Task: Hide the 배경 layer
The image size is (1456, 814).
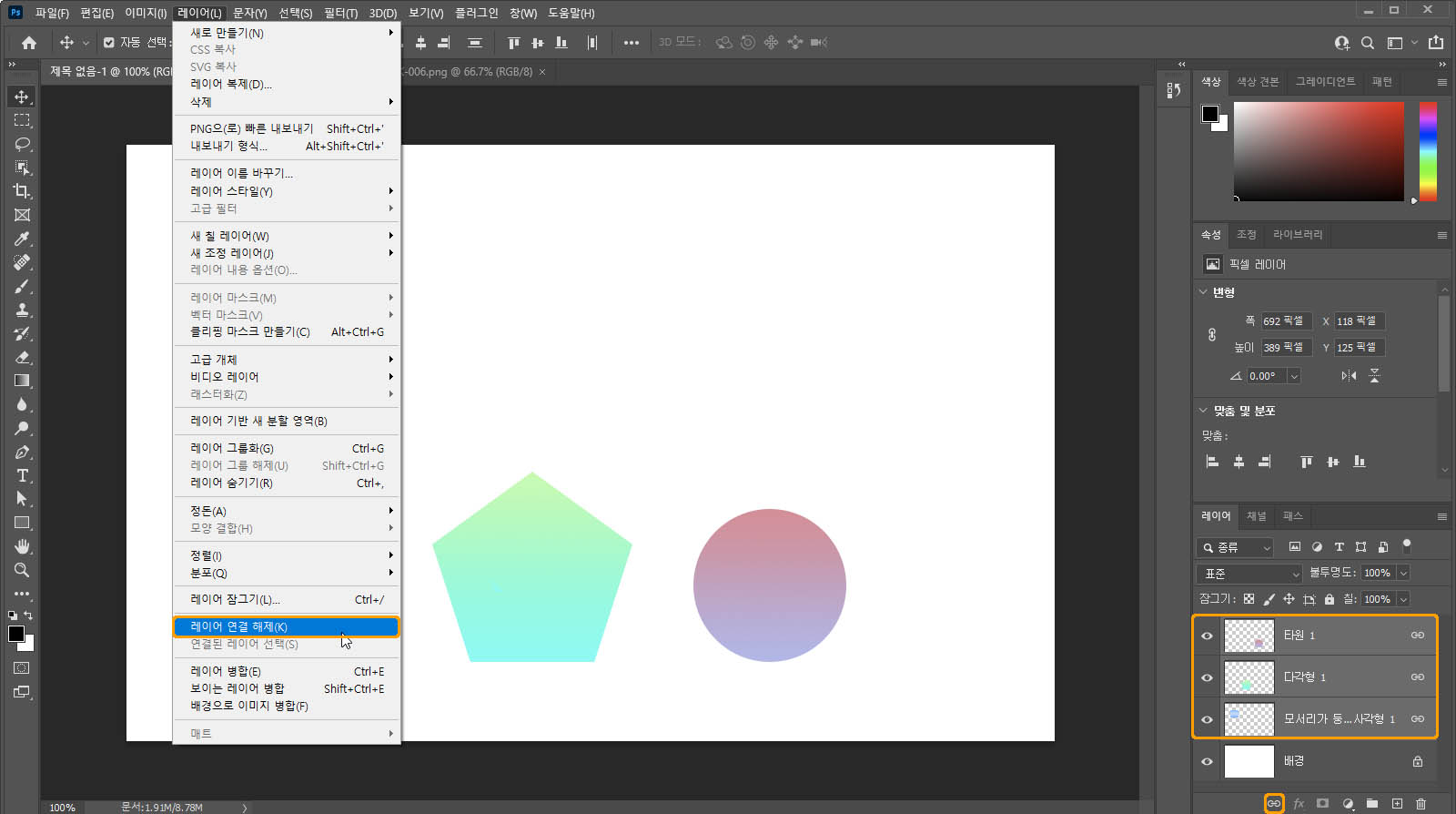Action: point(1208,761)
